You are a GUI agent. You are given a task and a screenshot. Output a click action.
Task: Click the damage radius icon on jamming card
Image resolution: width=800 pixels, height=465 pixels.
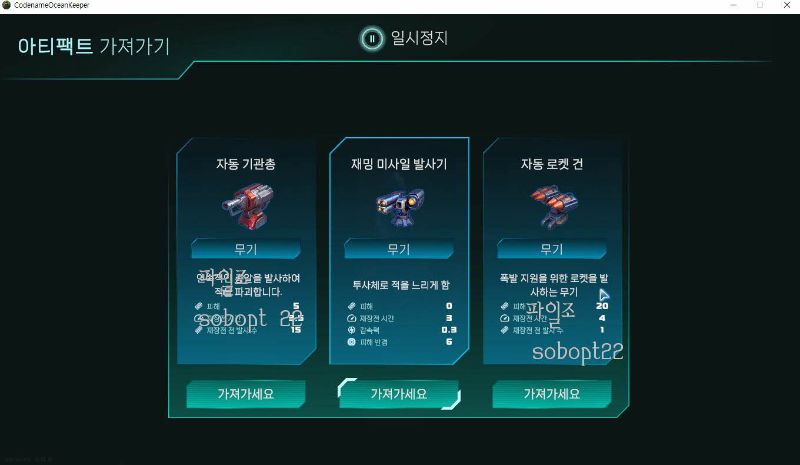352,342
